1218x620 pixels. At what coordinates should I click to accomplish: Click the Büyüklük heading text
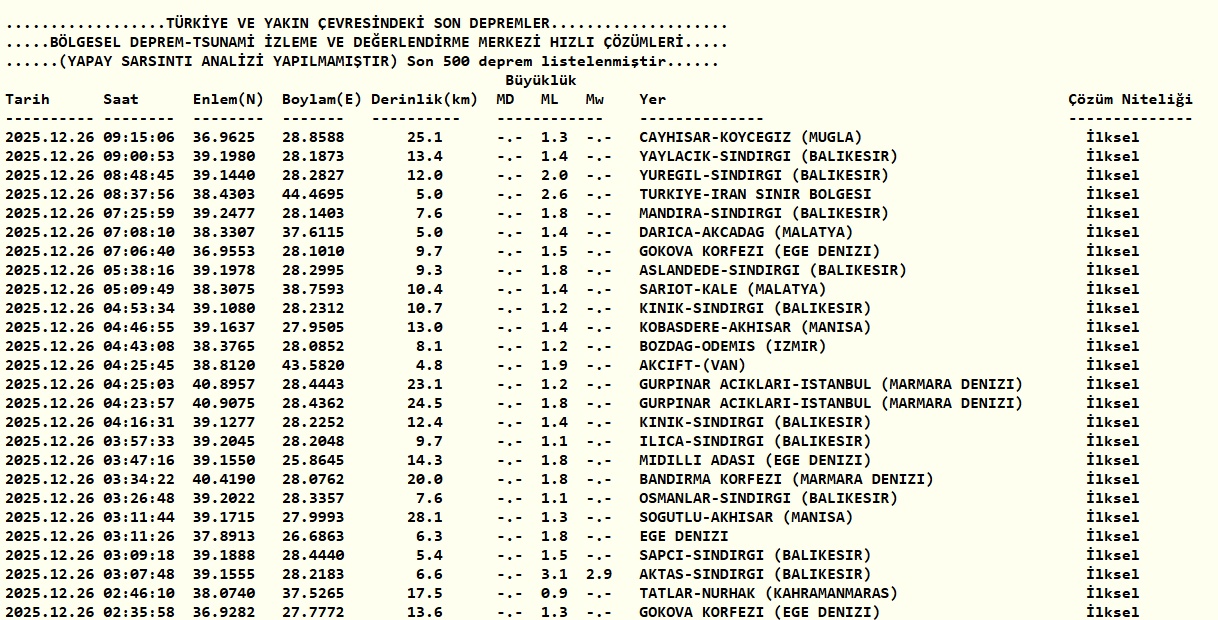(541, 80)
